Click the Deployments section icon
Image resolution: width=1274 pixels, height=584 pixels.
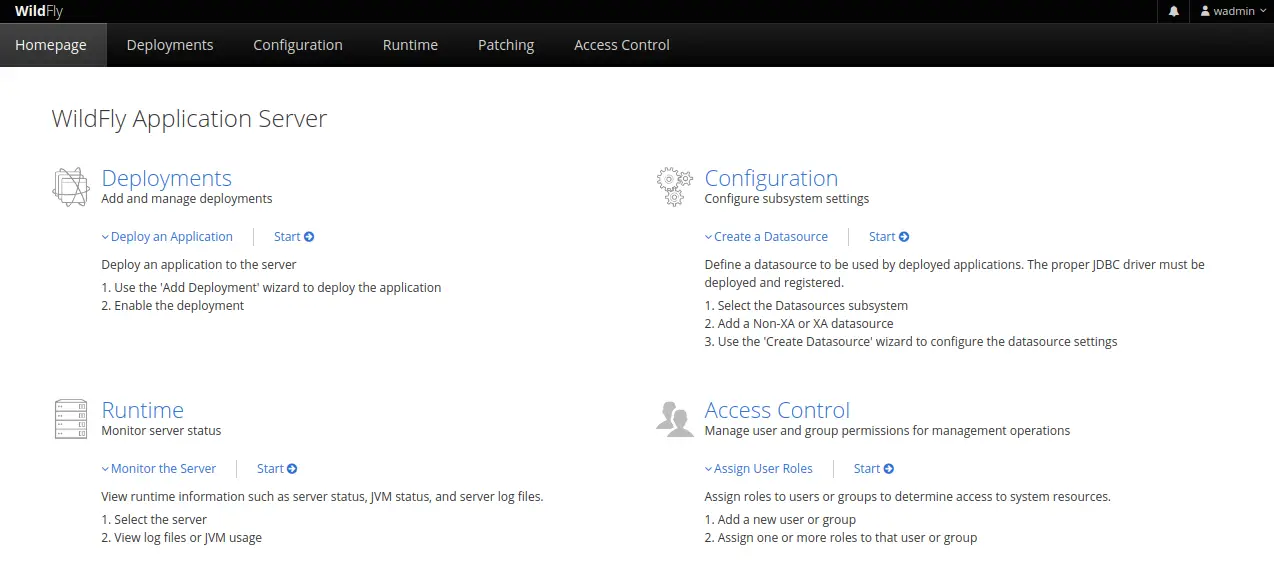pyautogui.click(x=71, y=187)
